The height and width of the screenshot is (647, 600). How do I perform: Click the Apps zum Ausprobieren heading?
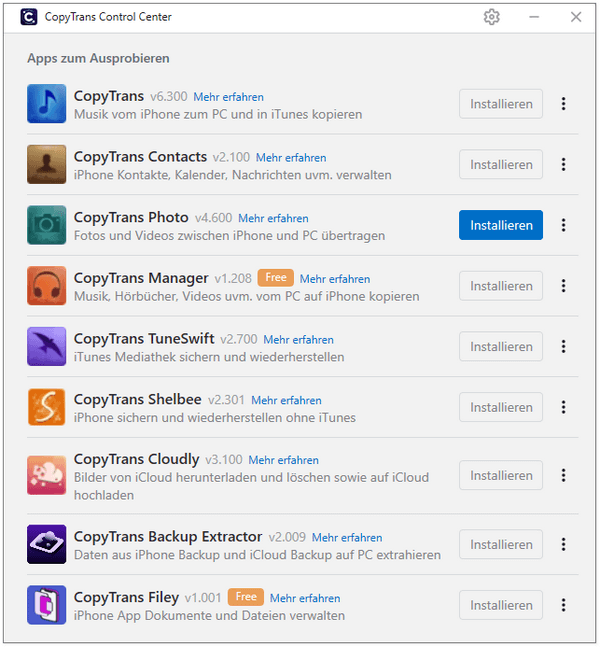click(x=98, y=58)
